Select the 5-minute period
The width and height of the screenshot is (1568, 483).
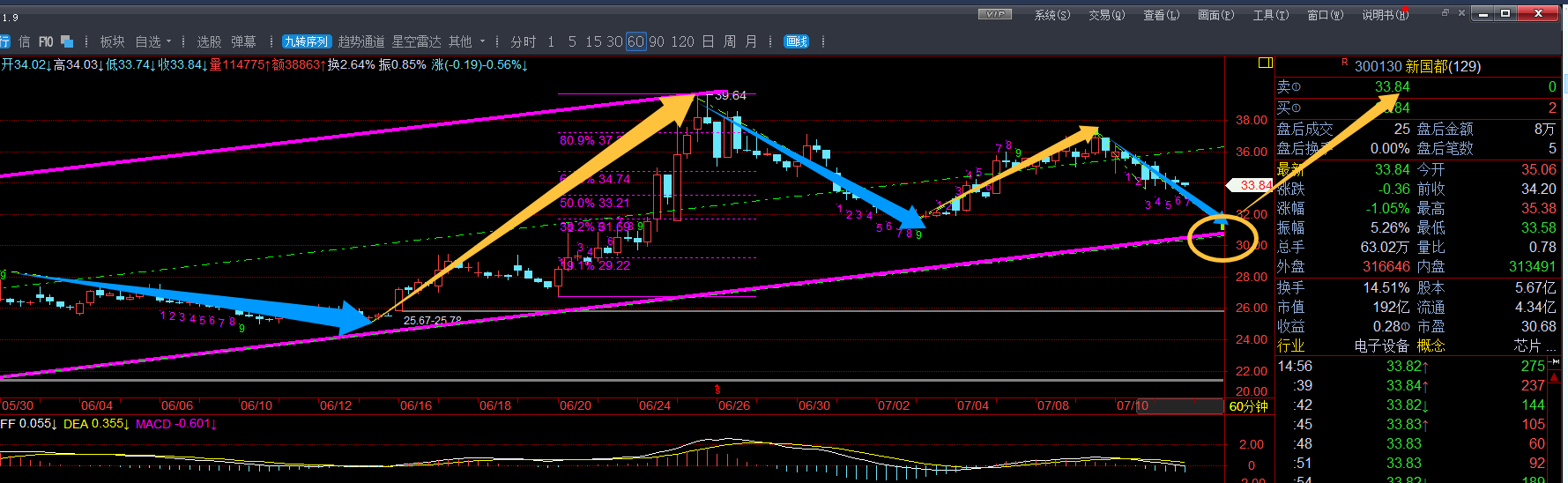pyautogui.click(x=572, y=41)
